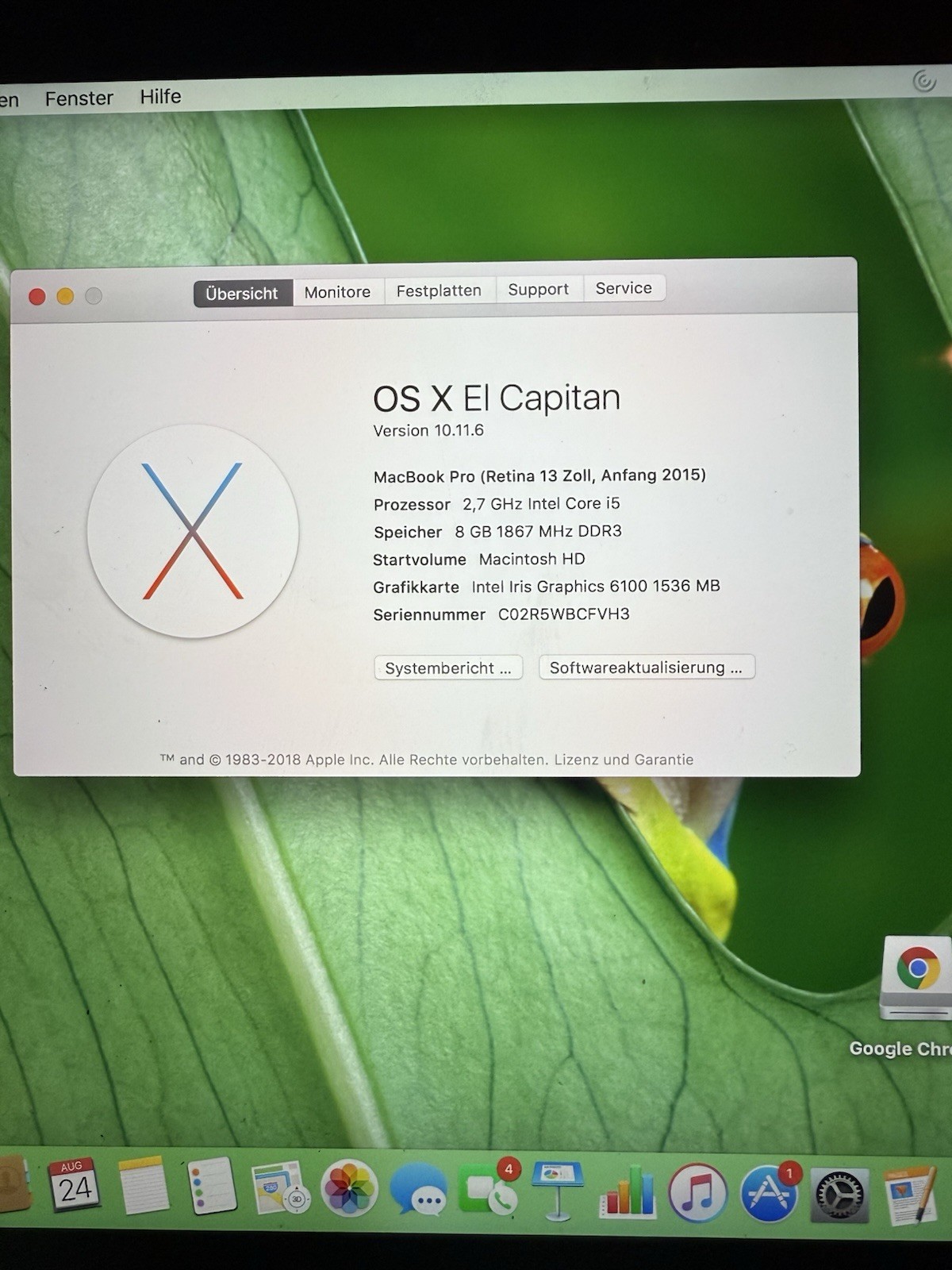The height and width of the screenshot is (1270, 952).
Task: Open the Notes app in dock
Action: (x=143, y=1186)
